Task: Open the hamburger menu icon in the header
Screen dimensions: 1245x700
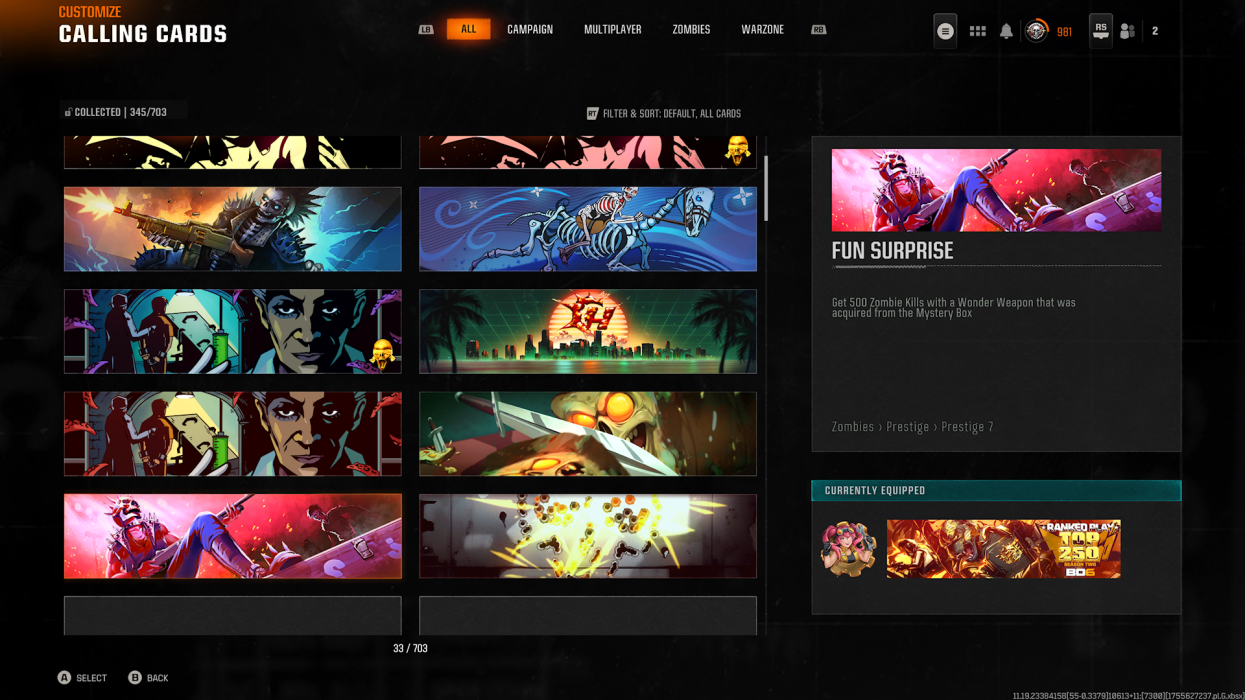Action: coord(945,31)
